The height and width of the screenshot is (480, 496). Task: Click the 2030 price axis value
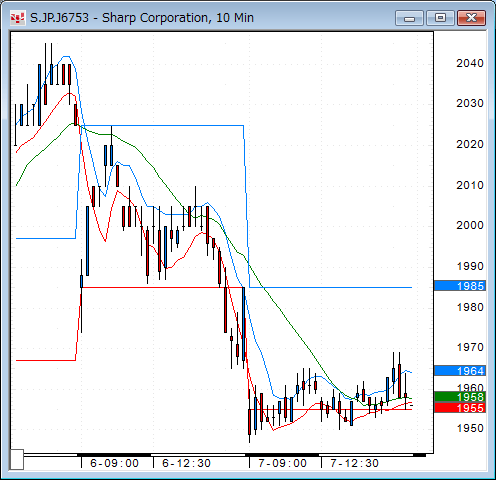(470, 103)
